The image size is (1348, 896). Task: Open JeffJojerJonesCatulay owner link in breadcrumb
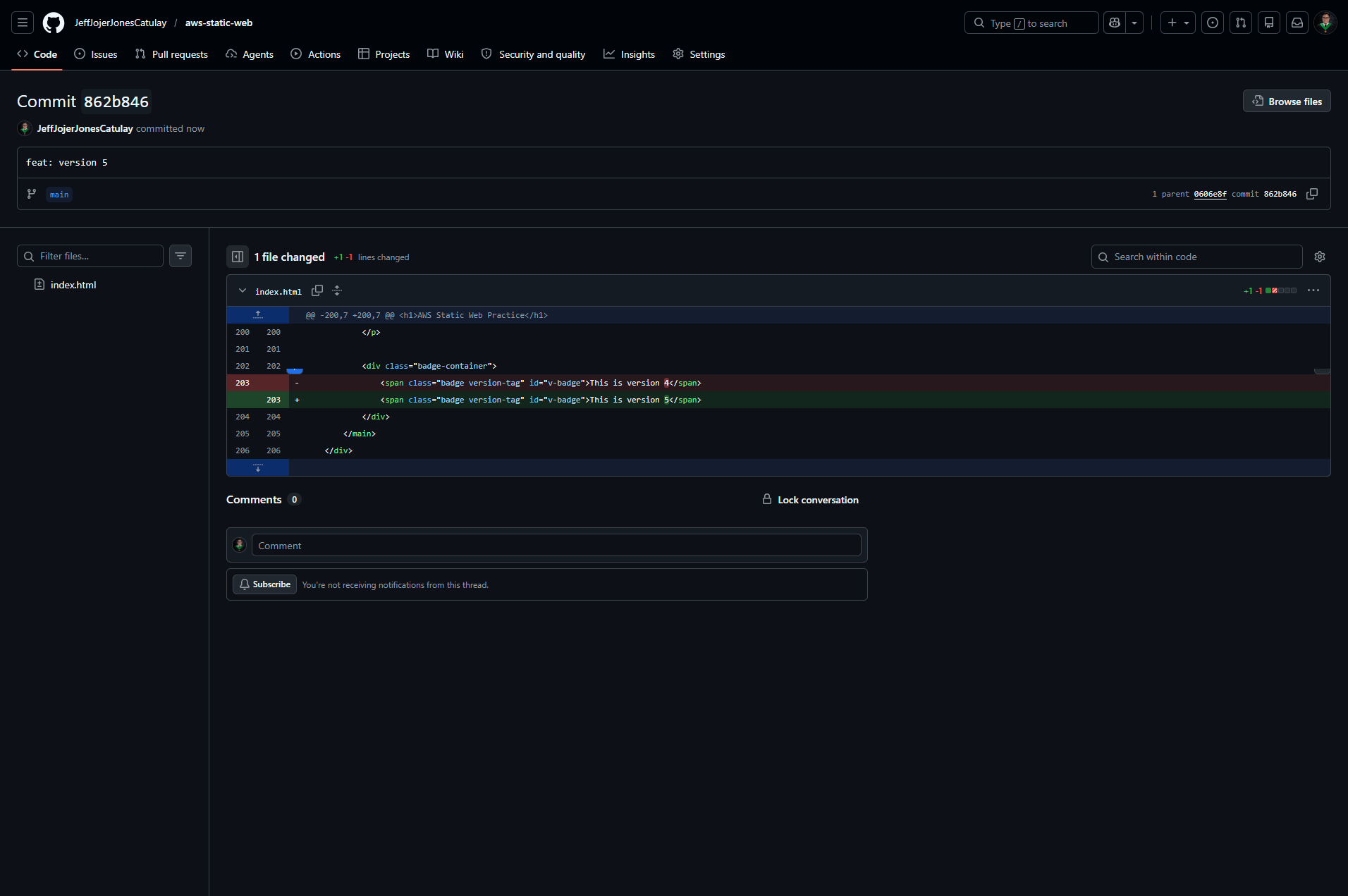point(121,23)
